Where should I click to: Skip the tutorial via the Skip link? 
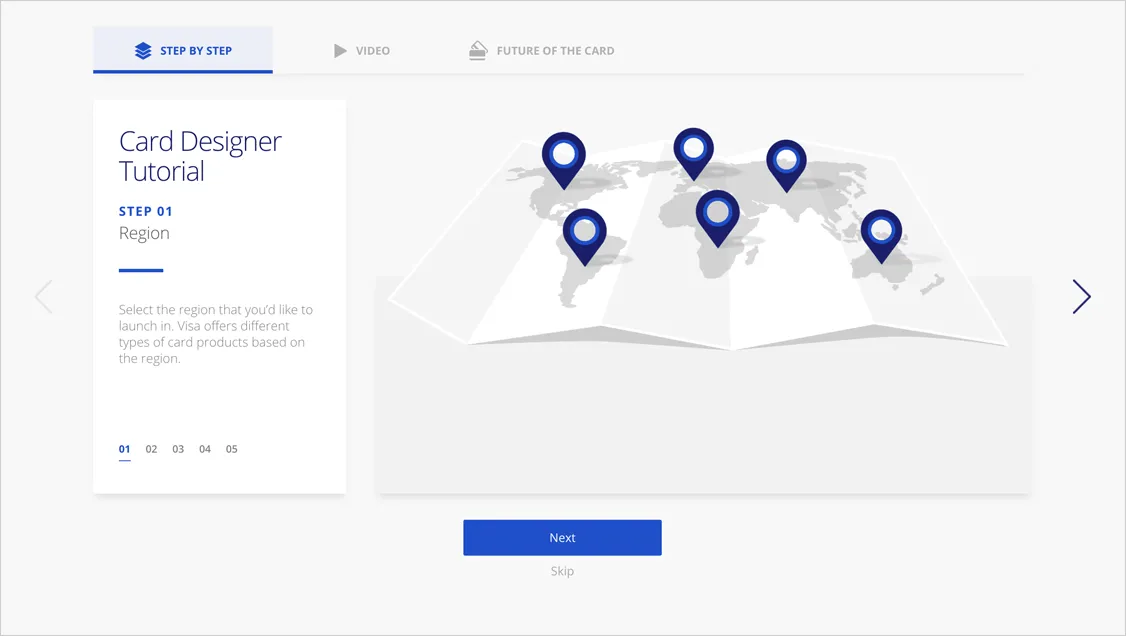pos(562,571)
